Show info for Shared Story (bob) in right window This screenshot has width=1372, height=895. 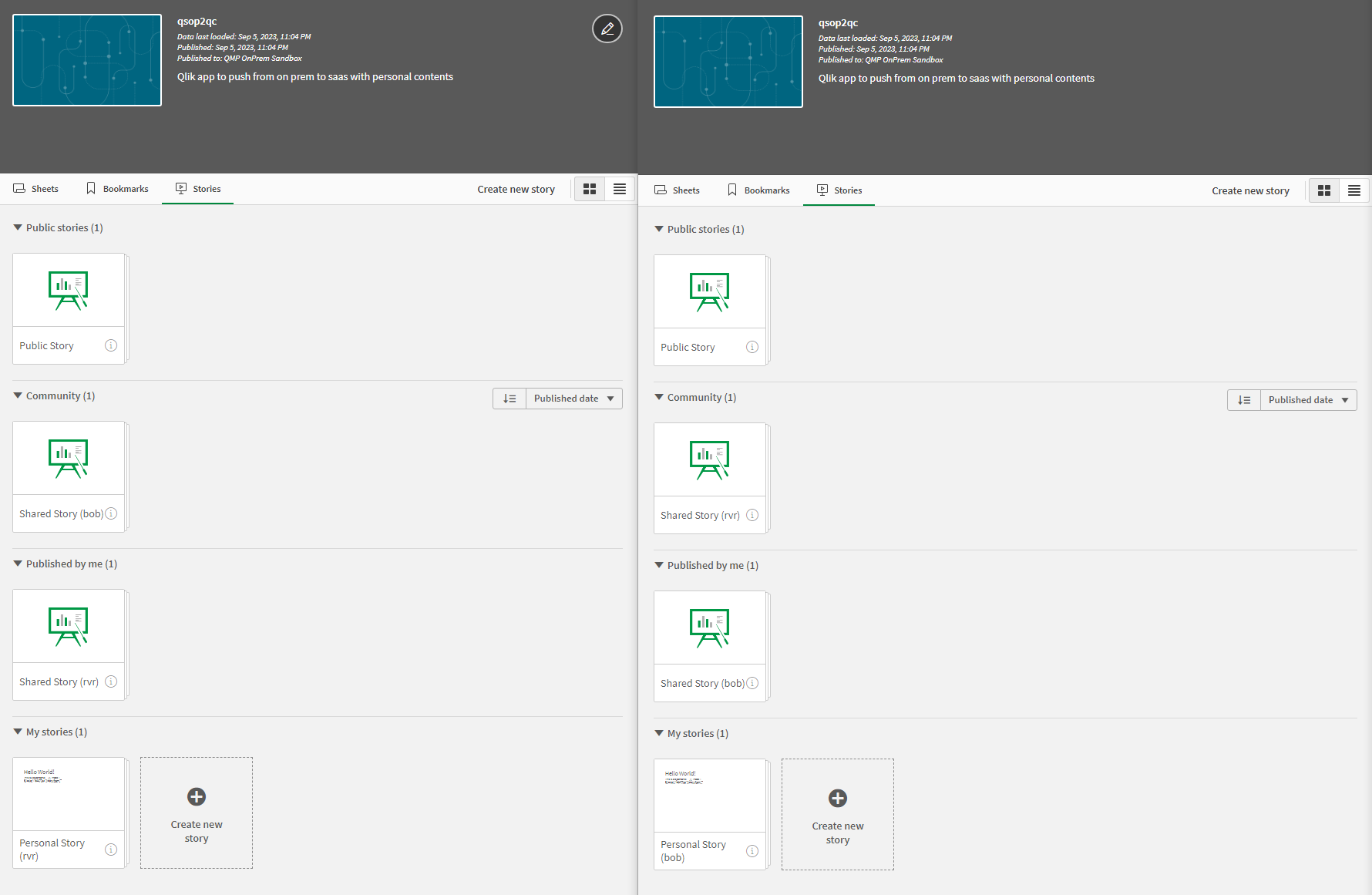(x=752, y=683)
